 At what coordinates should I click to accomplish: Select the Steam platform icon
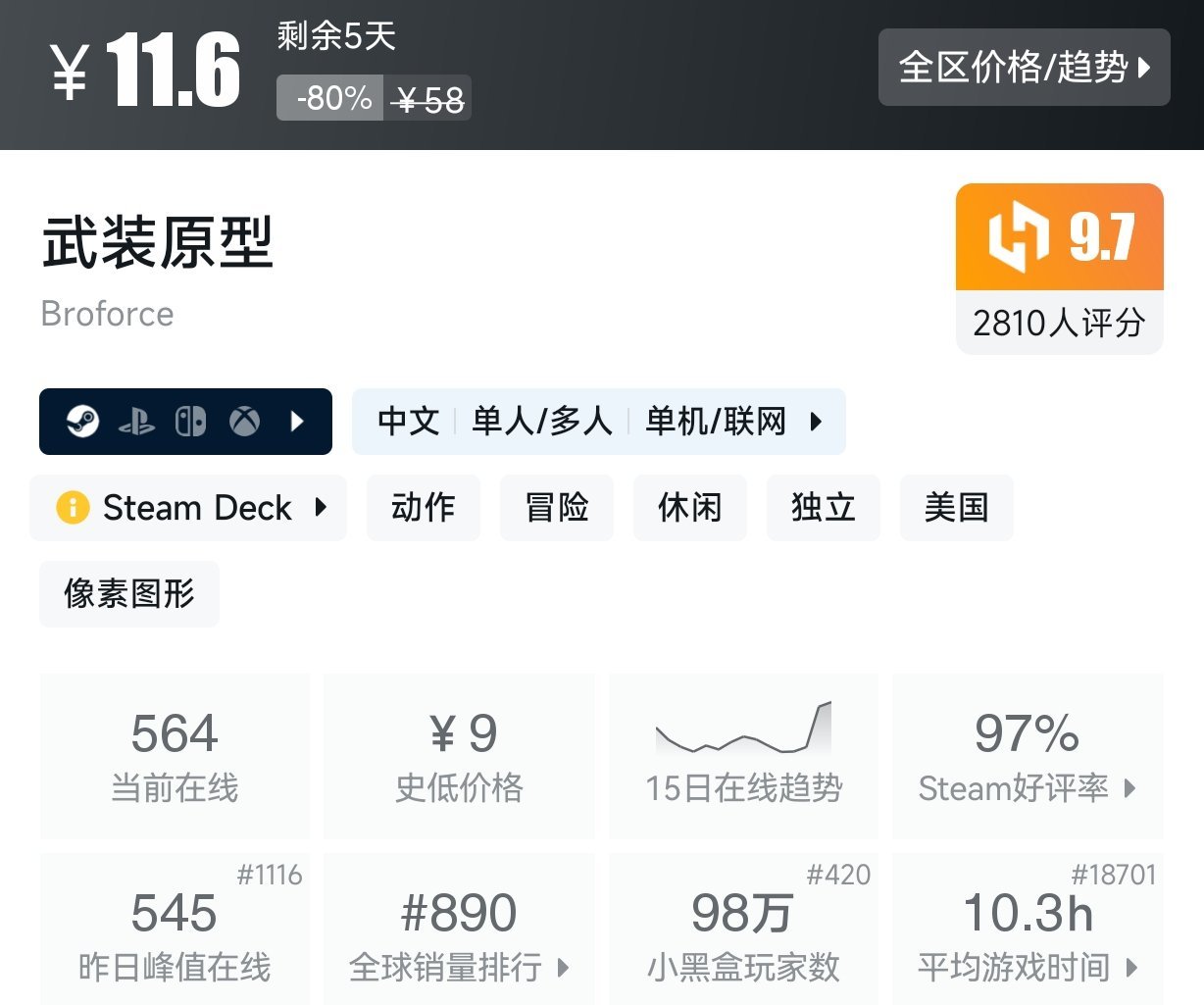(x=83, y=422)
